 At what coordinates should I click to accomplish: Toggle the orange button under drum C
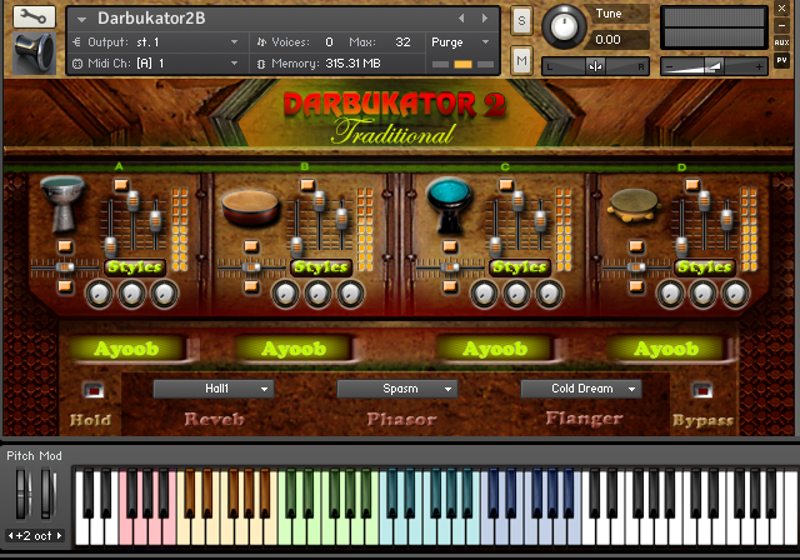pos(449,247)
